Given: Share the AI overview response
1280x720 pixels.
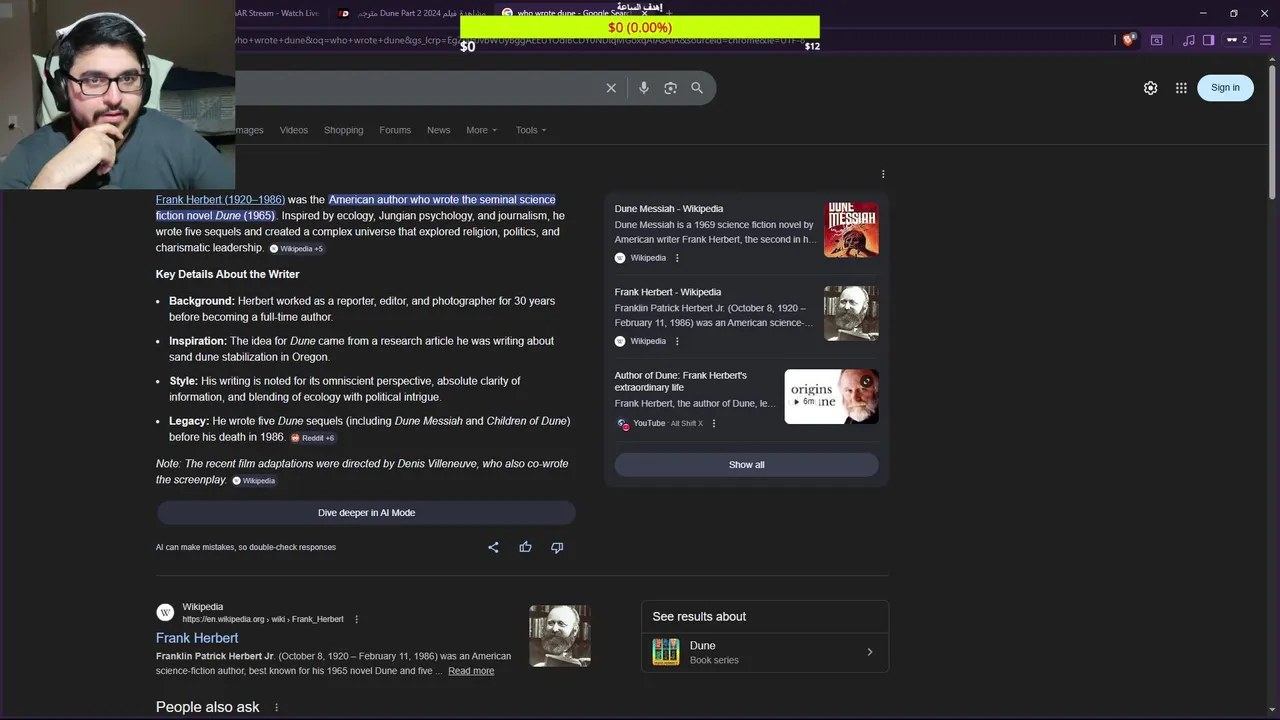Looking at the screenshot, I should click(x=493, y=547).
